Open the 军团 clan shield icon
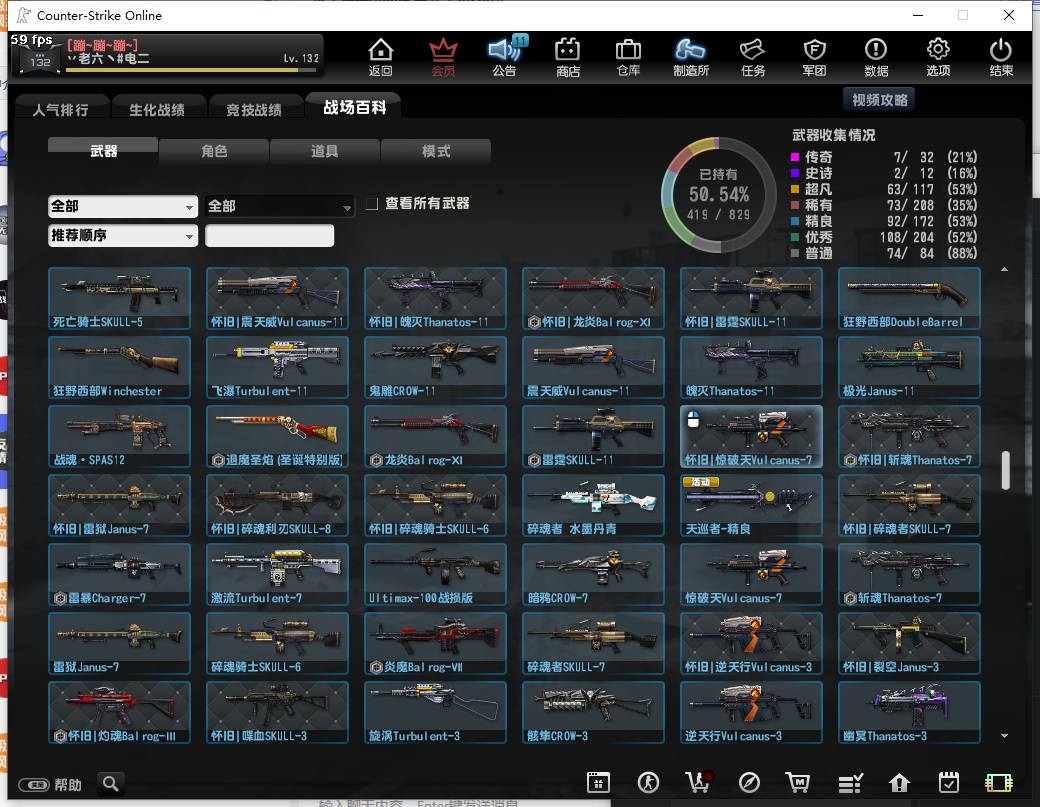Image resolution: width=1040 pixels, height=807 pixels. click(814, 56)
